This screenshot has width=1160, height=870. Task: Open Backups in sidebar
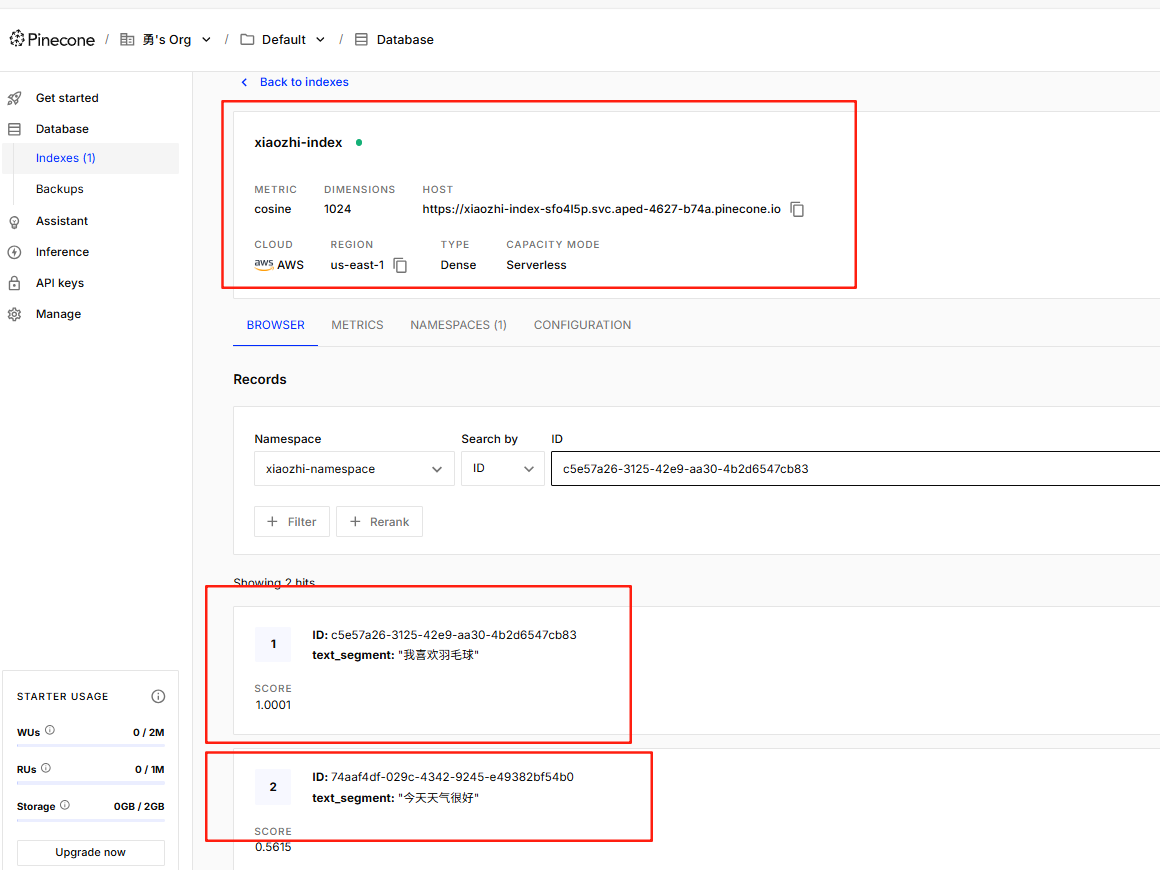point(60,189)
